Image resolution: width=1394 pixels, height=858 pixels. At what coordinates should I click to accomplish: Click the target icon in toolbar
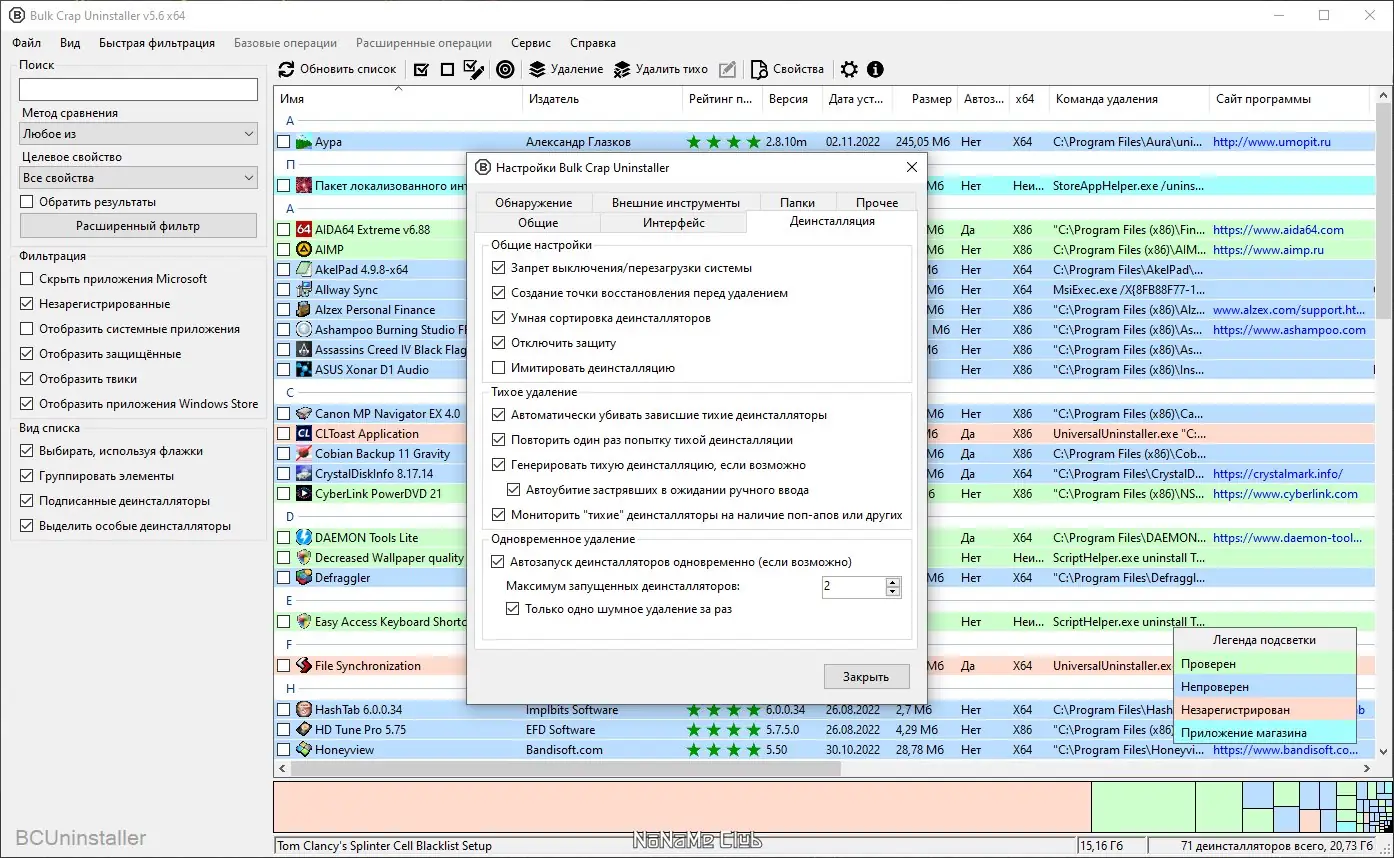[506, 70]
